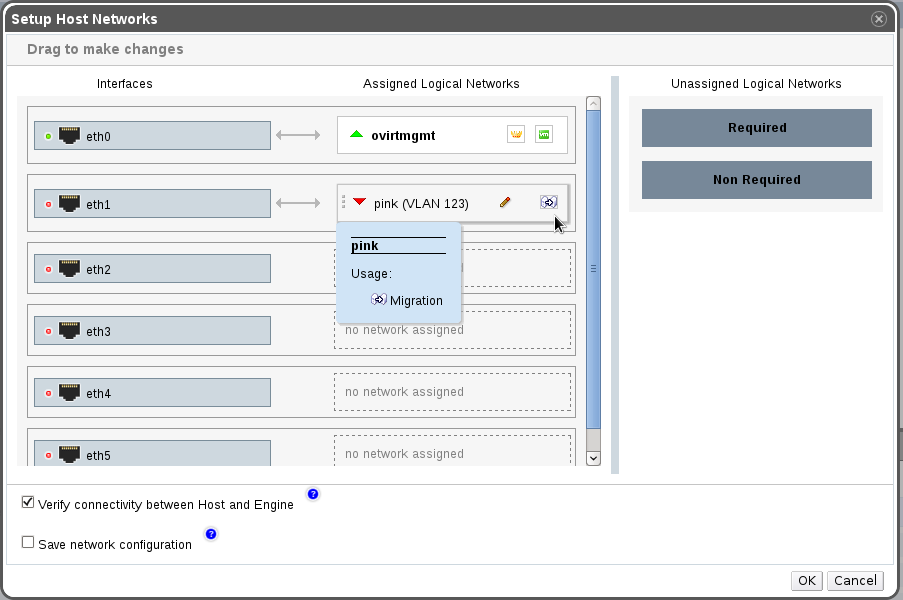The image size is (903, 600).
Task: Close the Setup Host Networks dialog
Action: pyautogui.click(x=878, y=19)
